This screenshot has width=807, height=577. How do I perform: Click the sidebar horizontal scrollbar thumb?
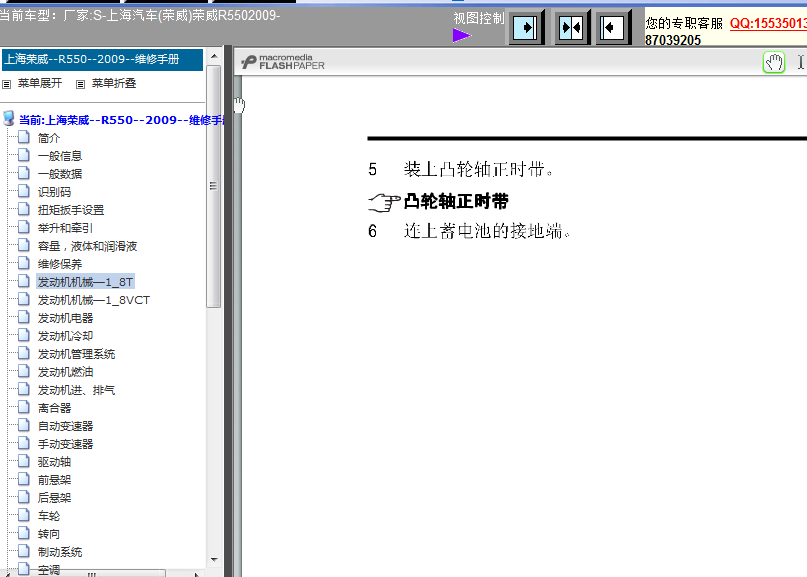tap(92, 573)
